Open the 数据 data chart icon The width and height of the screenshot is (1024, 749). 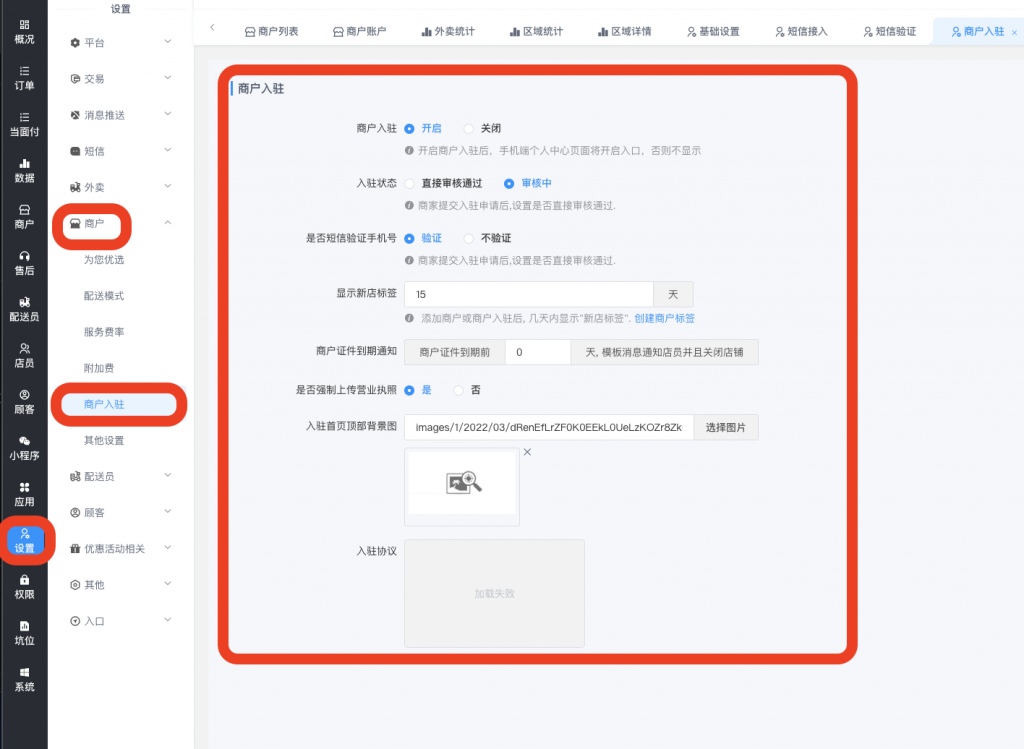(x=24, y=170)
